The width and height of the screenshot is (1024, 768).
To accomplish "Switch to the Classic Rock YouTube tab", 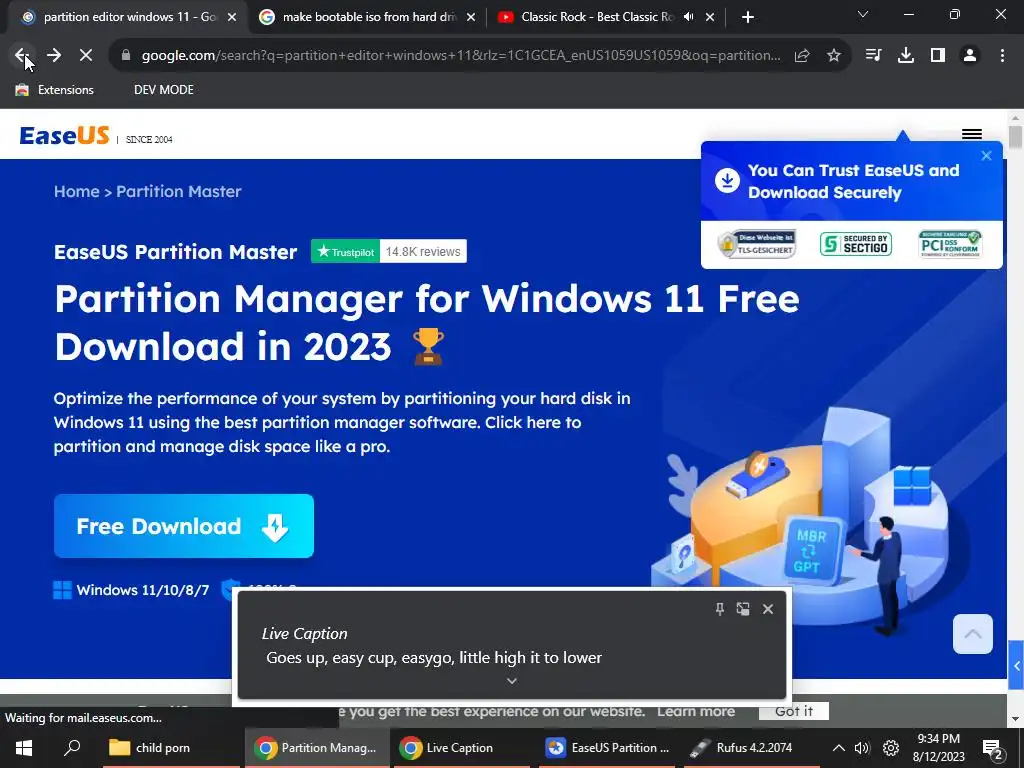I will click(607, 17).
